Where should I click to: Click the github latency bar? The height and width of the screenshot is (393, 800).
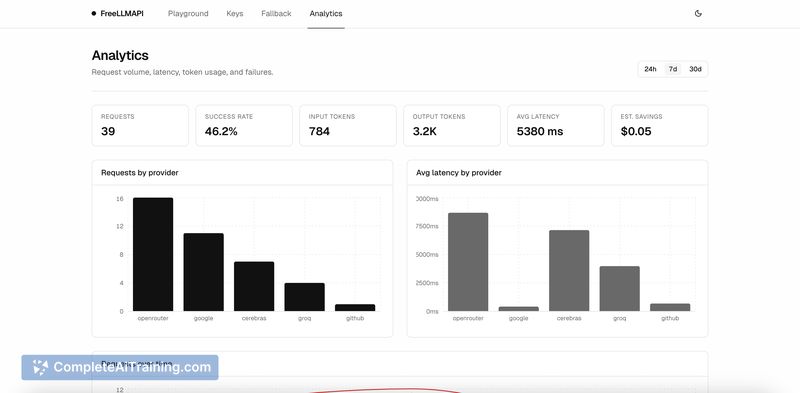[x=670, y=307]
